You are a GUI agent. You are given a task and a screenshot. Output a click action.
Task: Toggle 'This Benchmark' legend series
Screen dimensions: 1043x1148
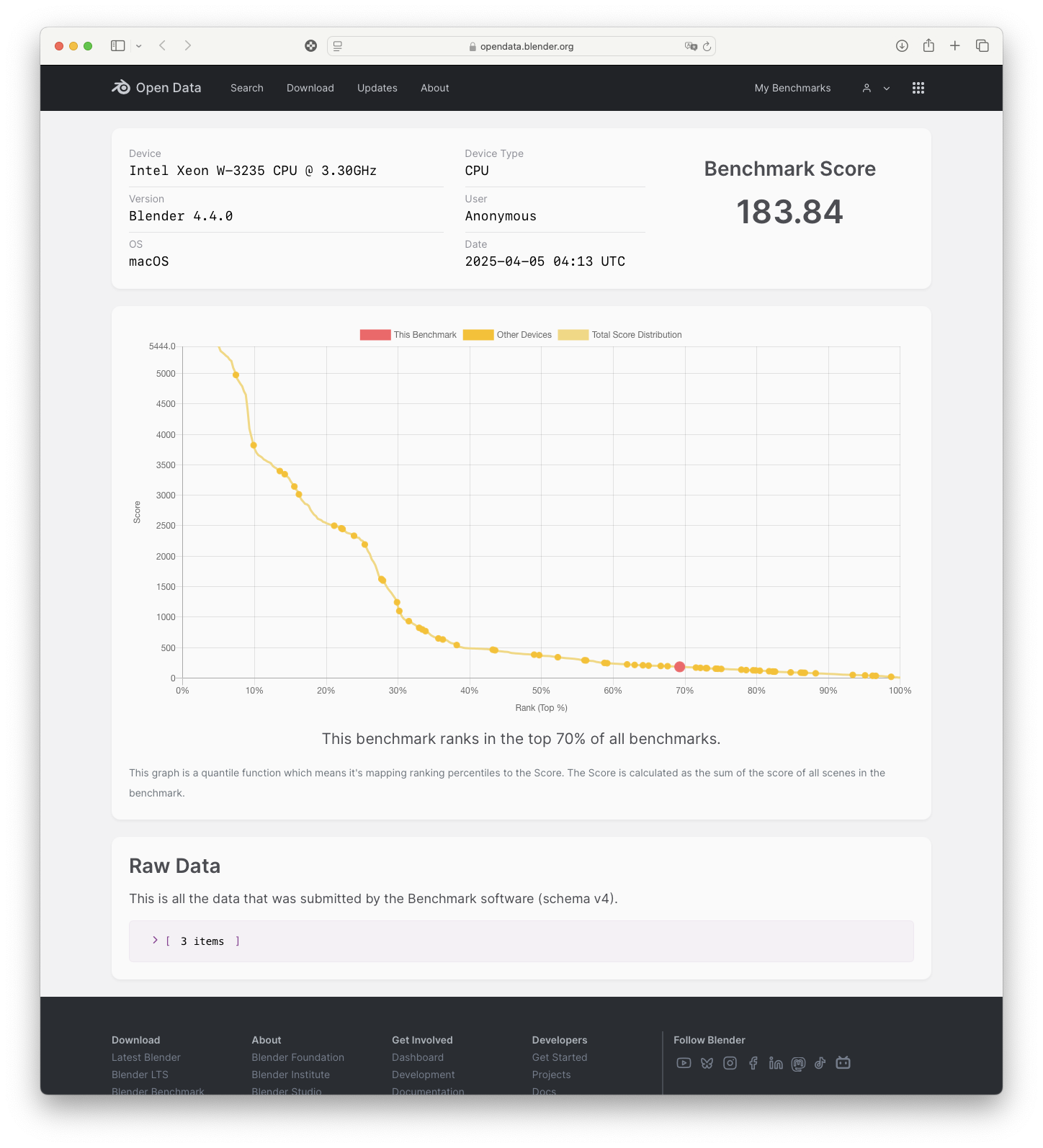pyautogui.click(x=408, y=335)
